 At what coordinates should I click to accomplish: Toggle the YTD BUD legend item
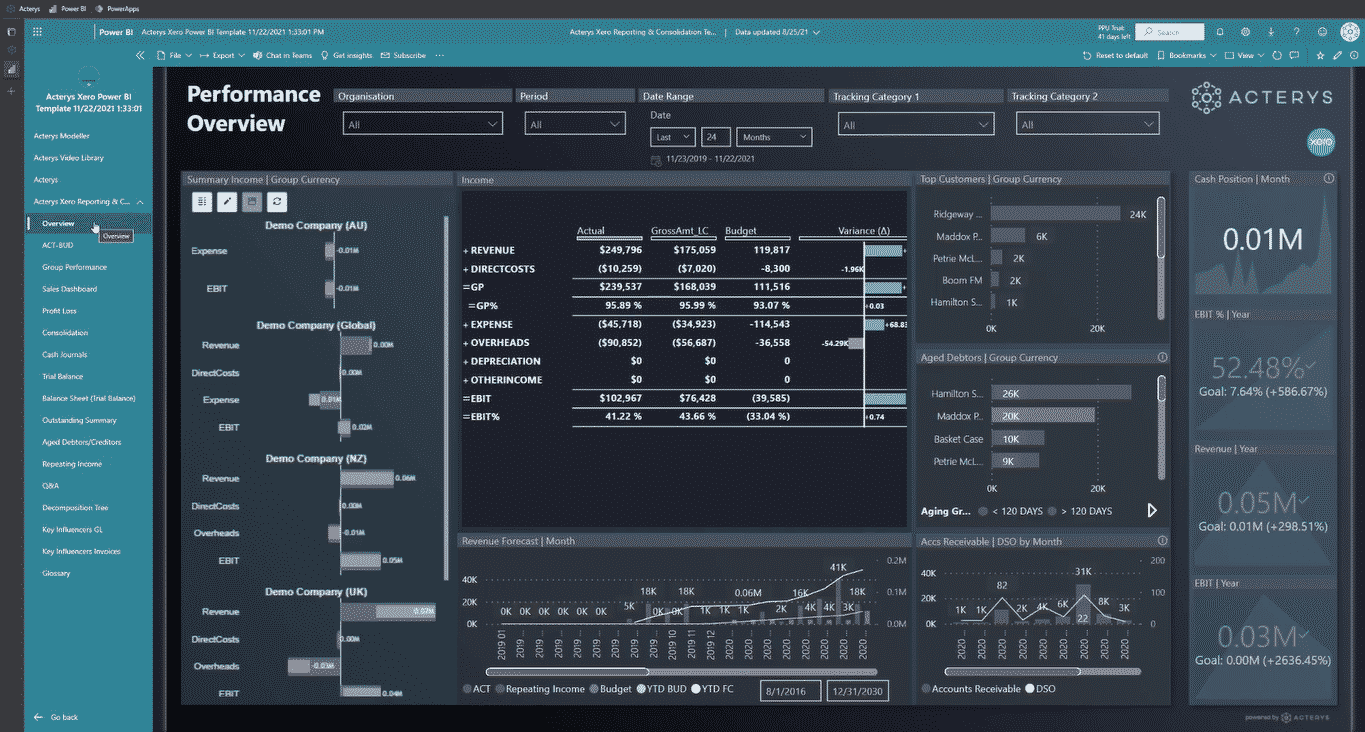[x=662, y=689]
